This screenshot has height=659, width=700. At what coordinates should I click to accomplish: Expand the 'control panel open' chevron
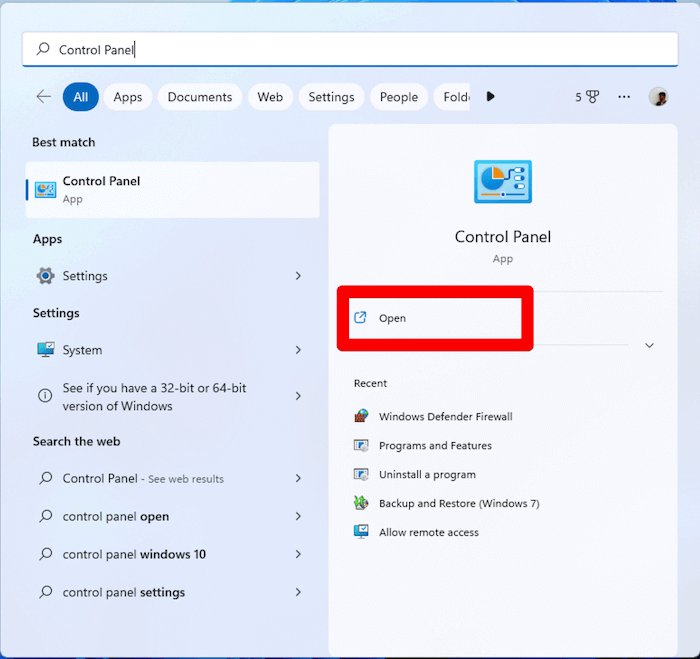pyautogui.click(x=298, y=516)
